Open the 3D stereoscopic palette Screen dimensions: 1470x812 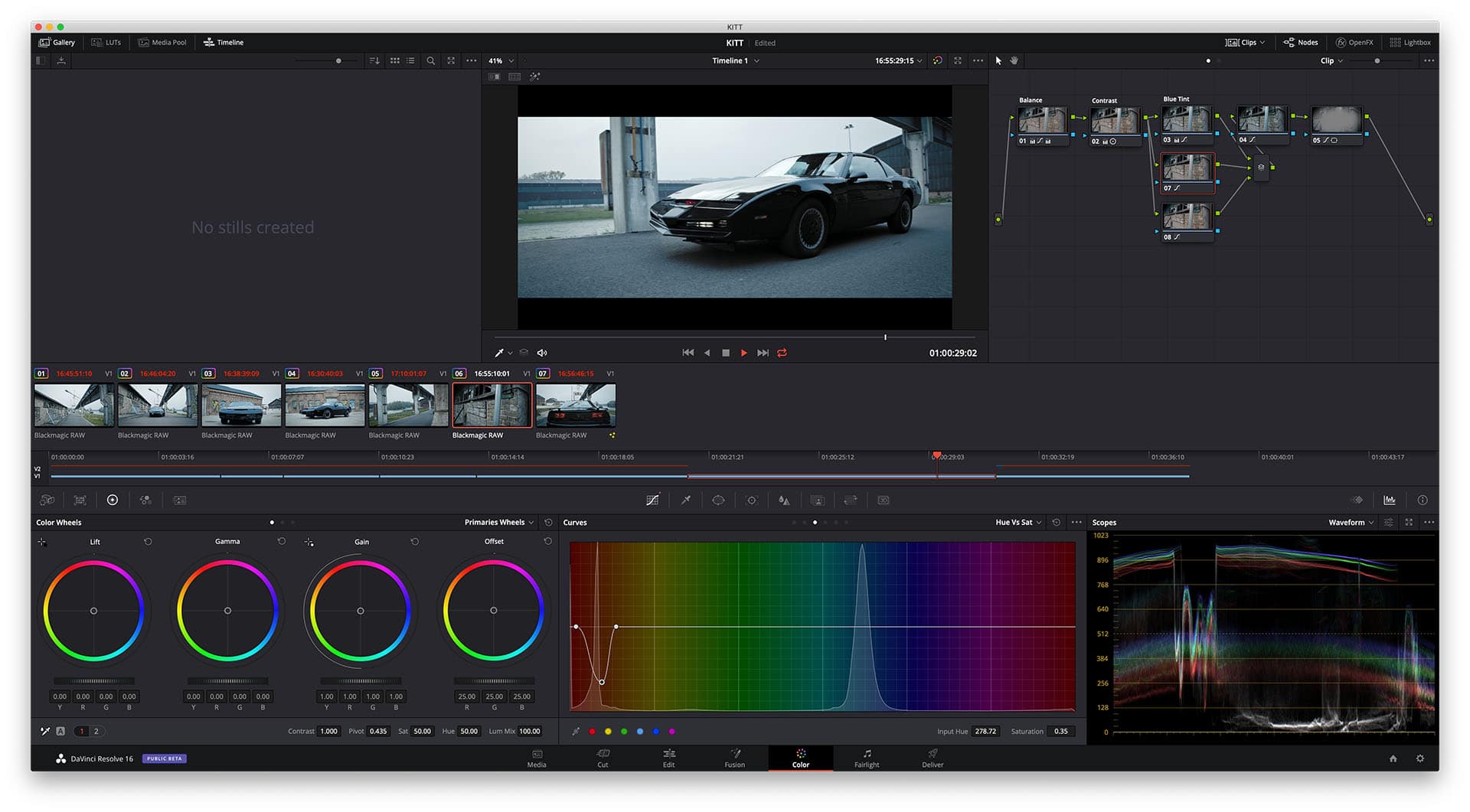pos(884,500)
